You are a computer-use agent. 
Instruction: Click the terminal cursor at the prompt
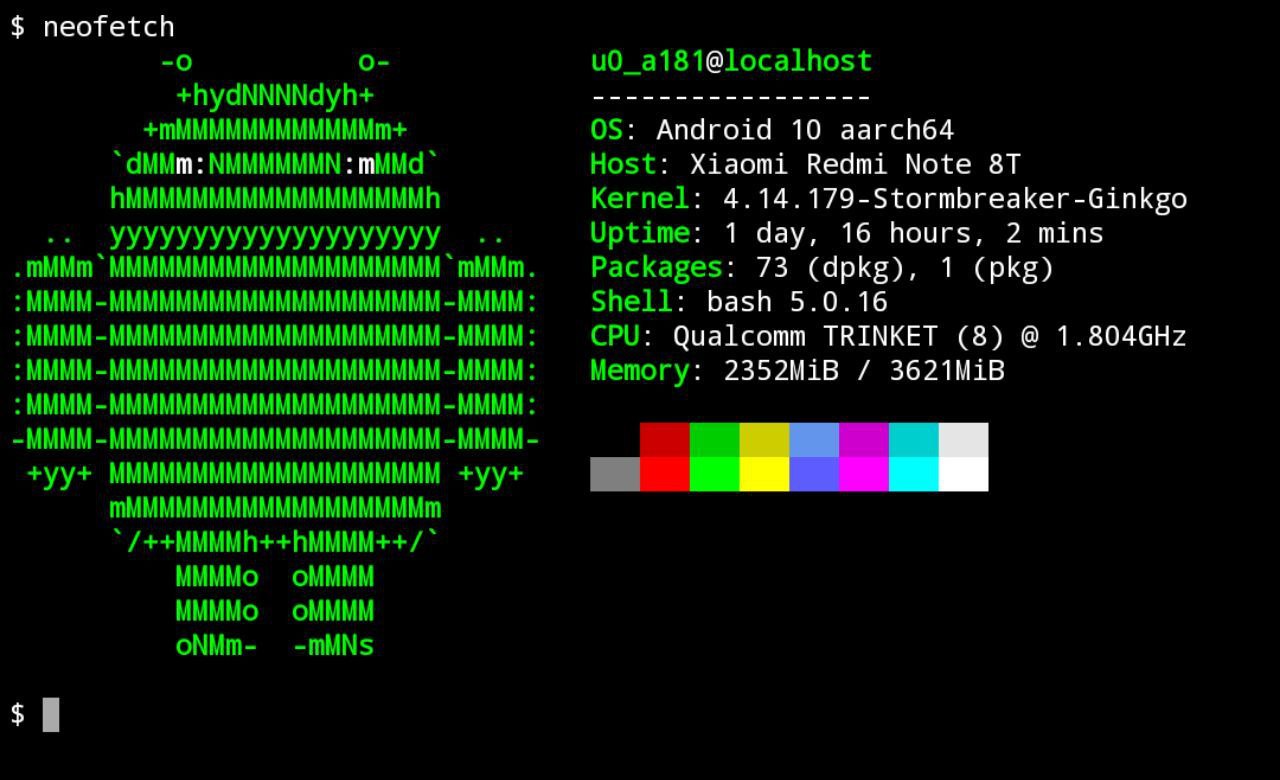(51, 714)
